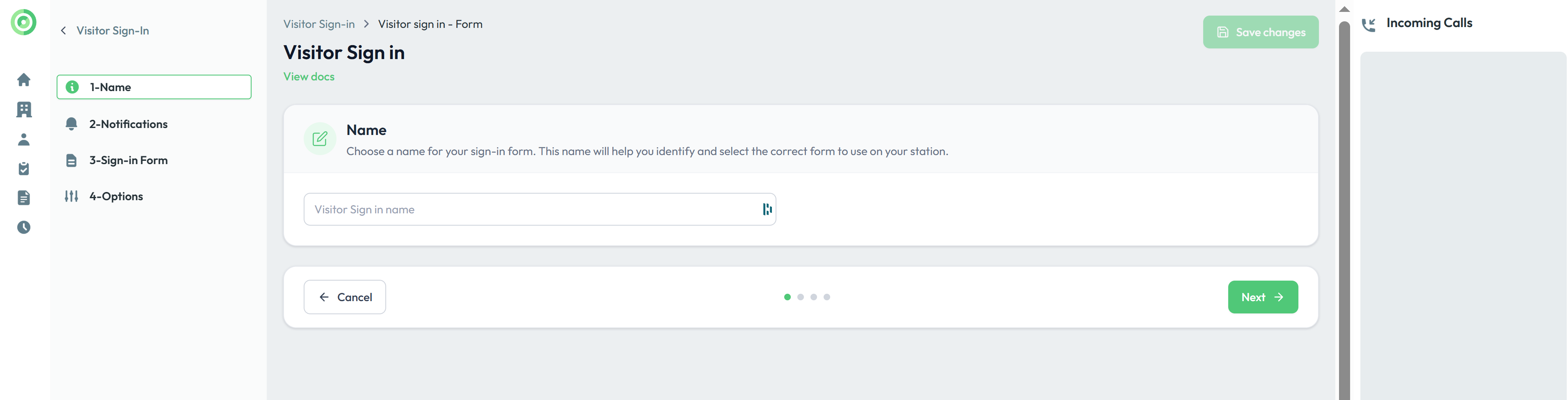
Task: Open the person icon in sidebar
Action: point(24,139)
